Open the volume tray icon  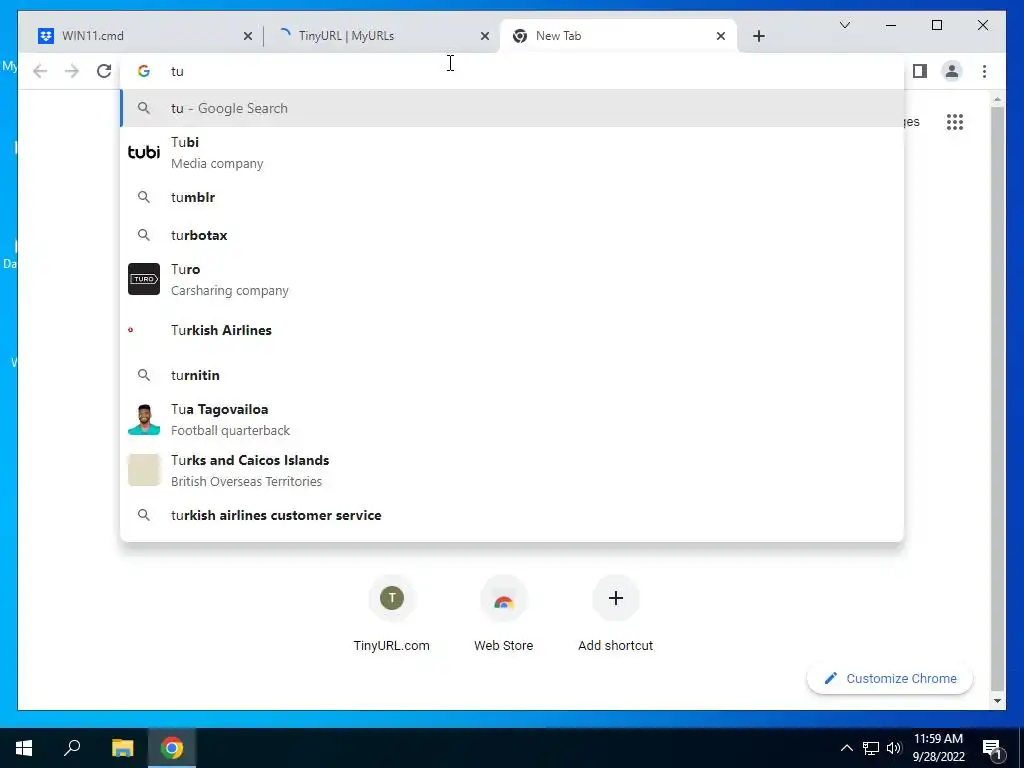pos(894,748)
